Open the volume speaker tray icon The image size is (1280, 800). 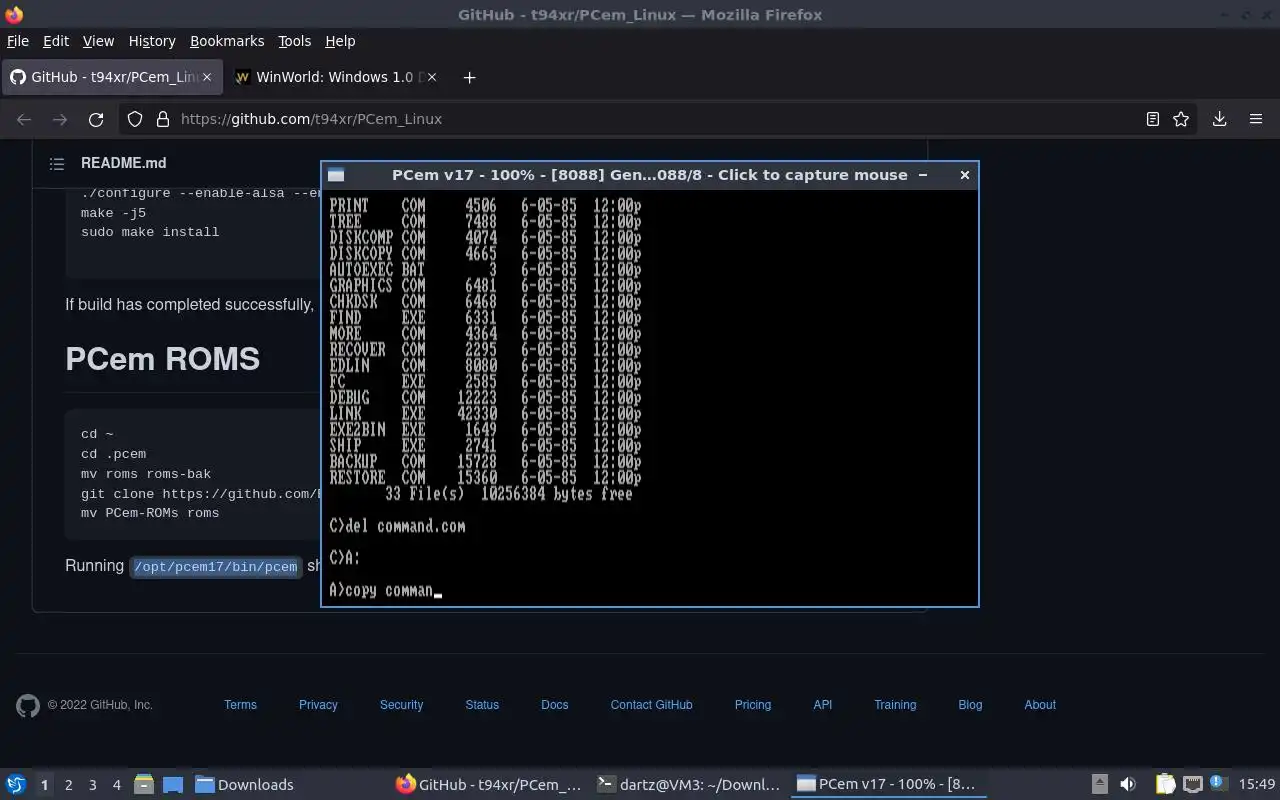click(1127, 784)
